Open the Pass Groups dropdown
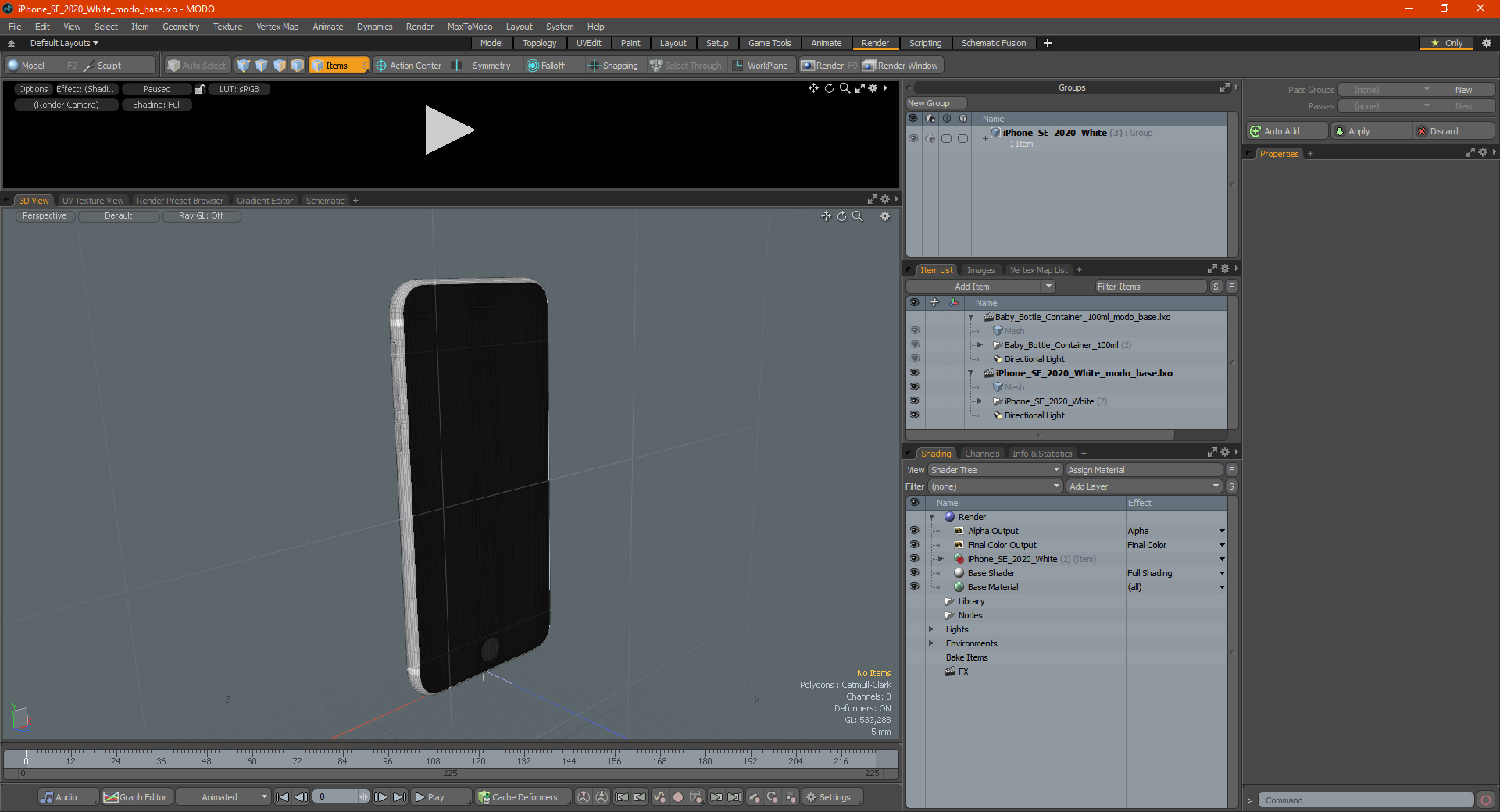 [1385, 90]
